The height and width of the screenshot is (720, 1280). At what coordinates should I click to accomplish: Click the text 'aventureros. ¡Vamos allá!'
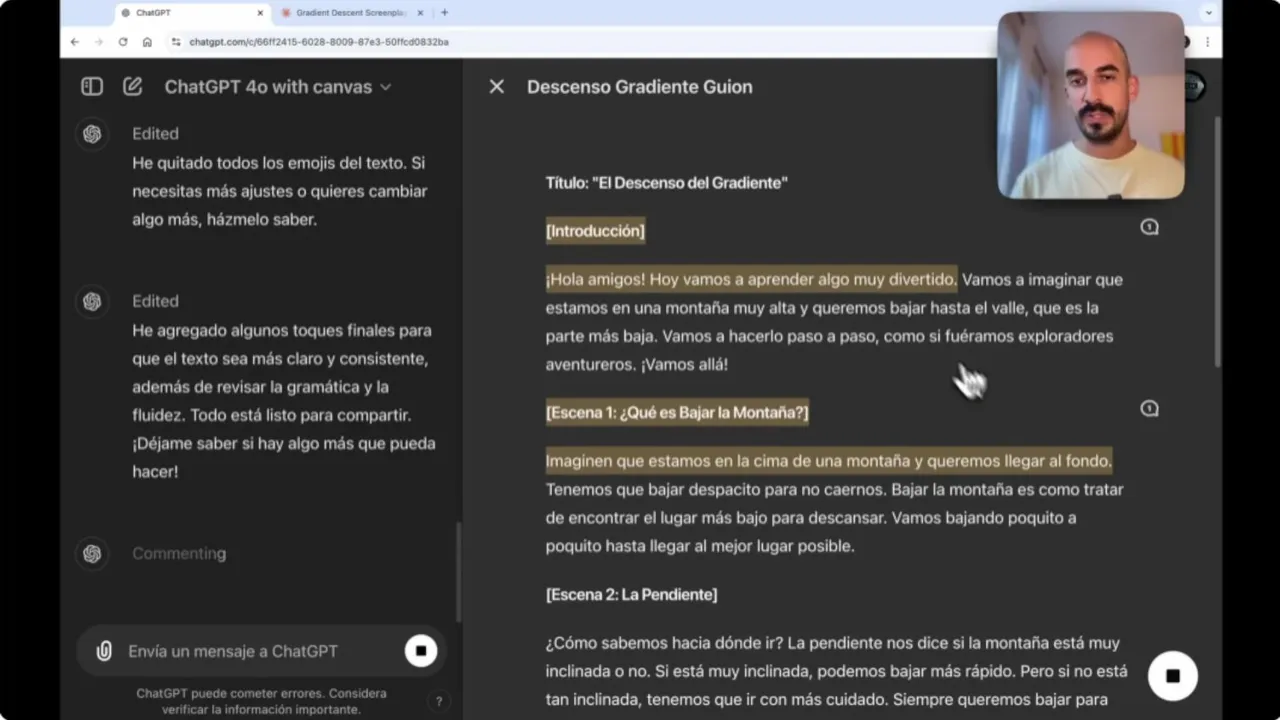(x=636, y=365)
